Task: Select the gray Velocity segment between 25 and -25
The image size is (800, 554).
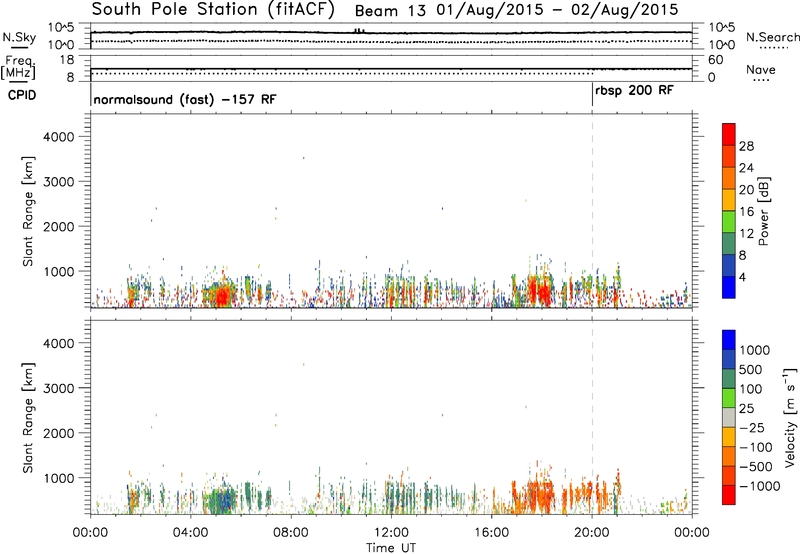Action: tap(729, 418)
